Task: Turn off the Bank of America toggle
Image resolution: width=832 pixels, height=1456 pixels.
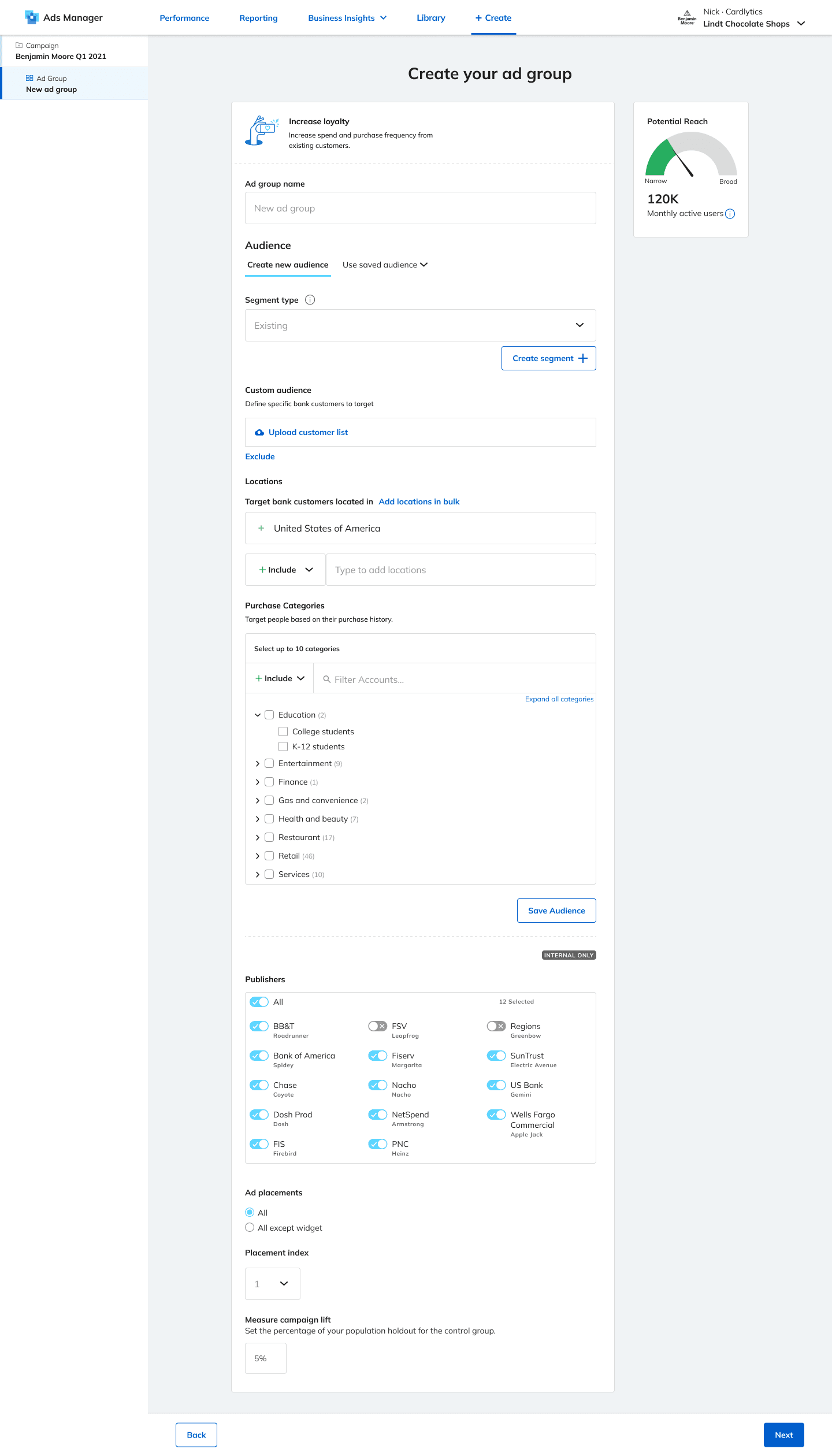Action: [259, 1056]
